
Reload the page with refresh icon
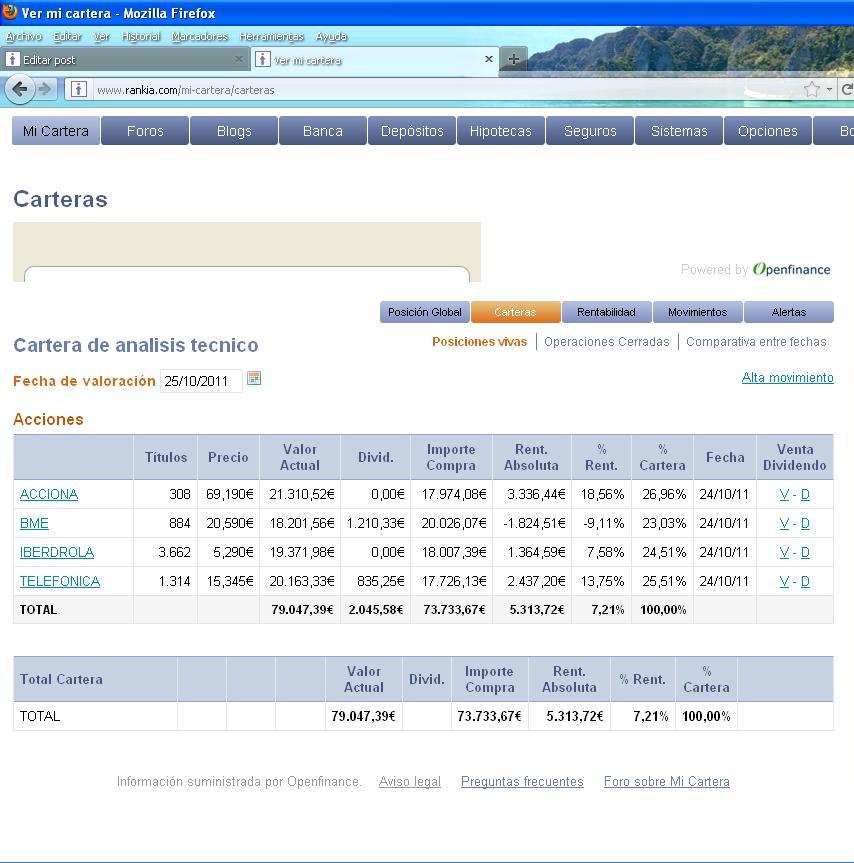[x=847, y=89]
